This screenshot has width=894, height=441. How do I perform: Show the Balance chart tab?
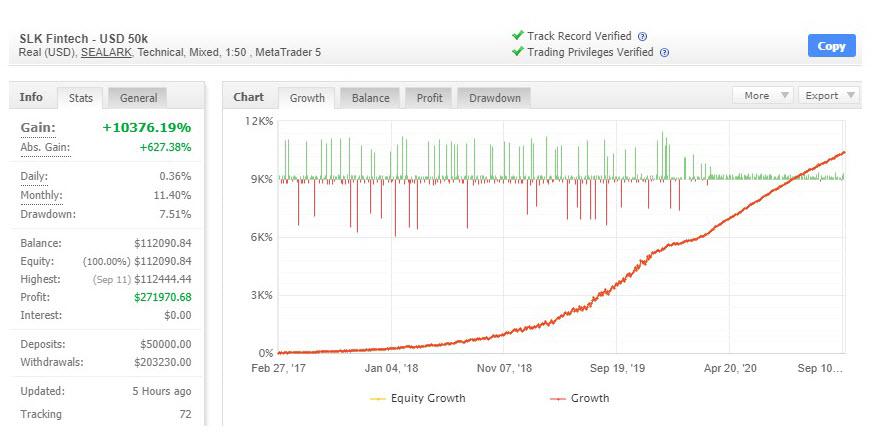click(370, 98)
